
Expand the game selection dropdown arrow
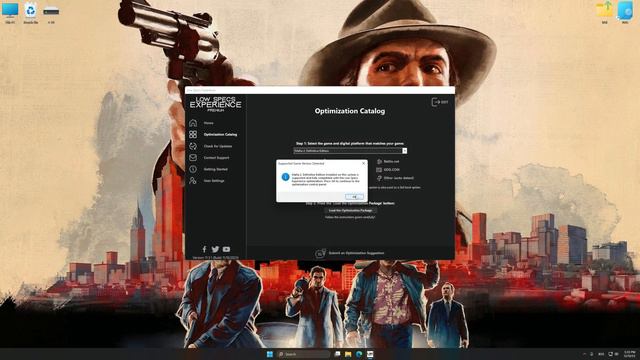[x=404, y=151]
